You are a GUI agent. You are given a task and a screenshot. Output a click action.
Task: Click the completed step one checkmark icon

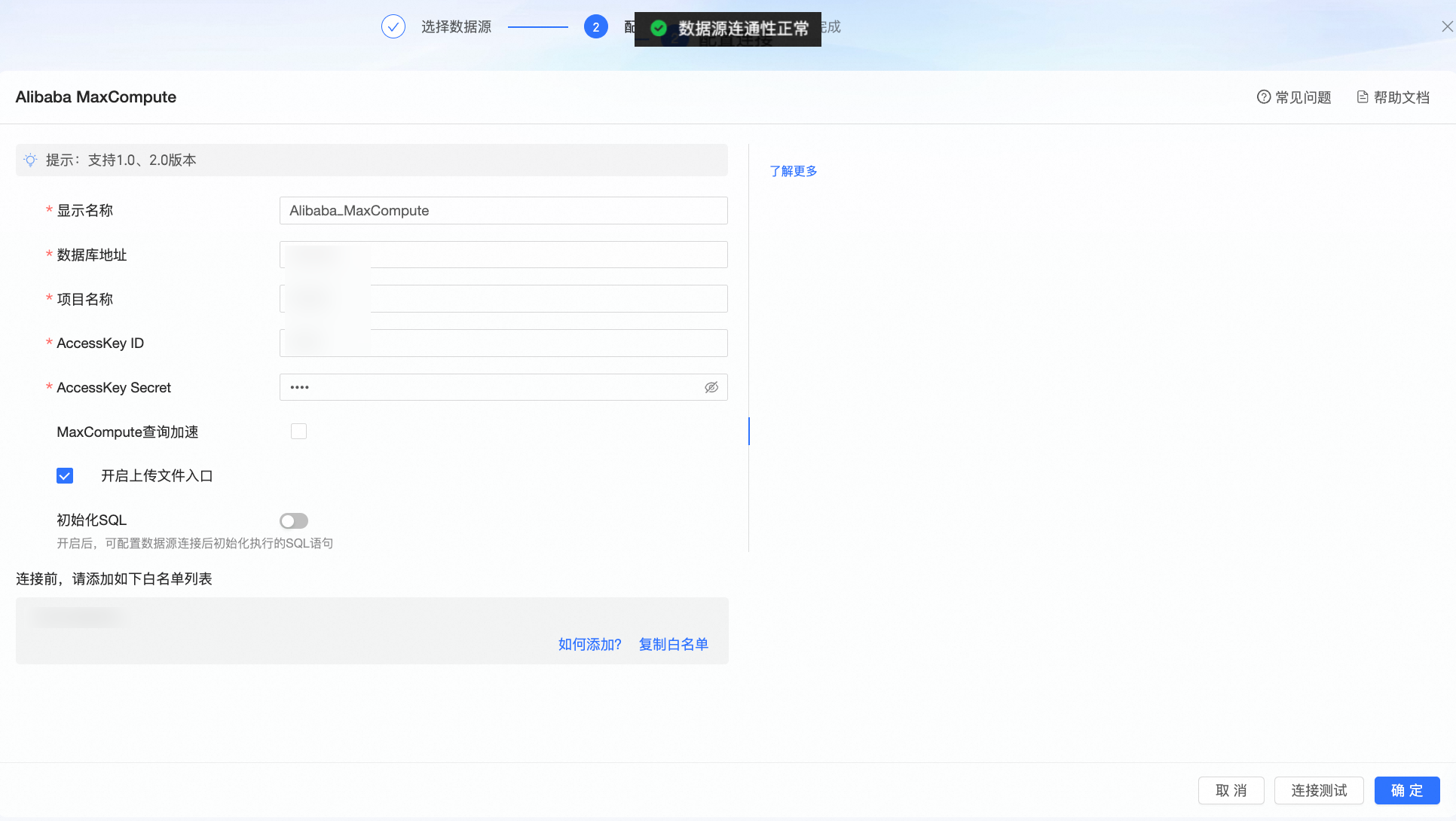point(393,27)
